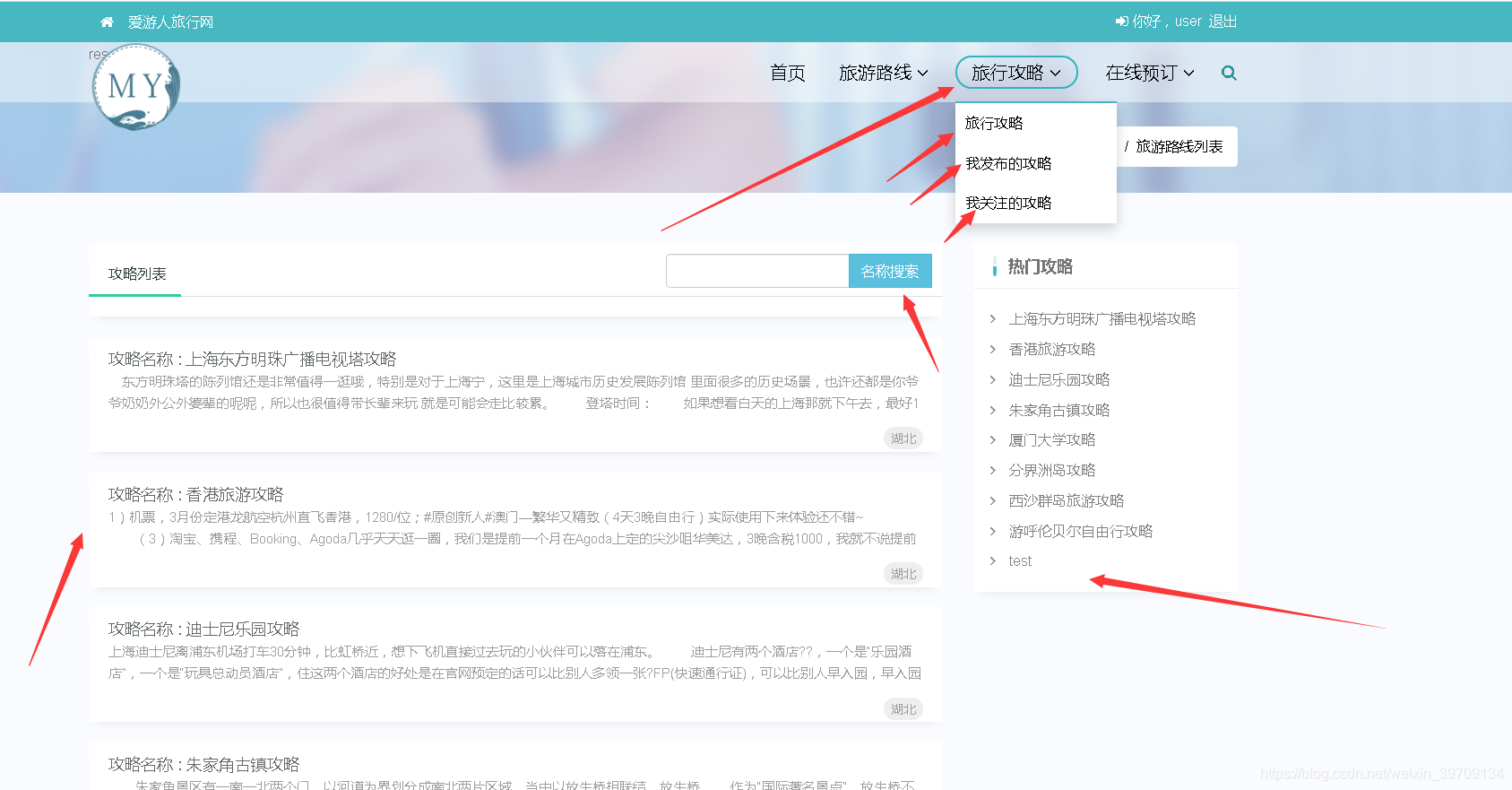Viewport: 1512px width, 790px height.
Task: Click chevron next to 上海东方明珠广播电视塔攻略 in hot list
Action: pyautogui.click(x=992, y=319)
